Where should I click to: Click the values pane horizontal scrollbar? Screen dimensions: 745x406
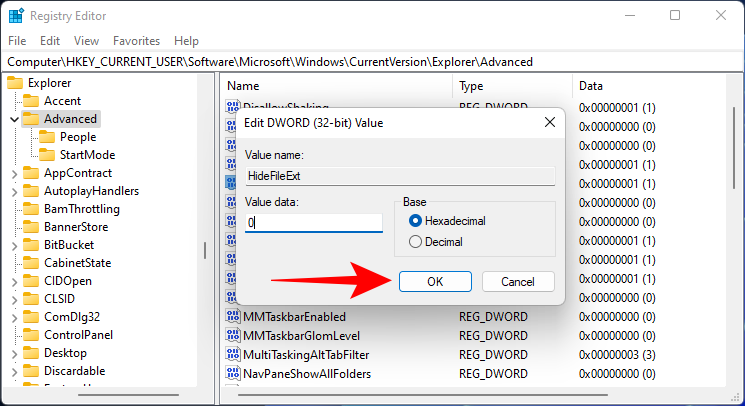coord(423,394)
